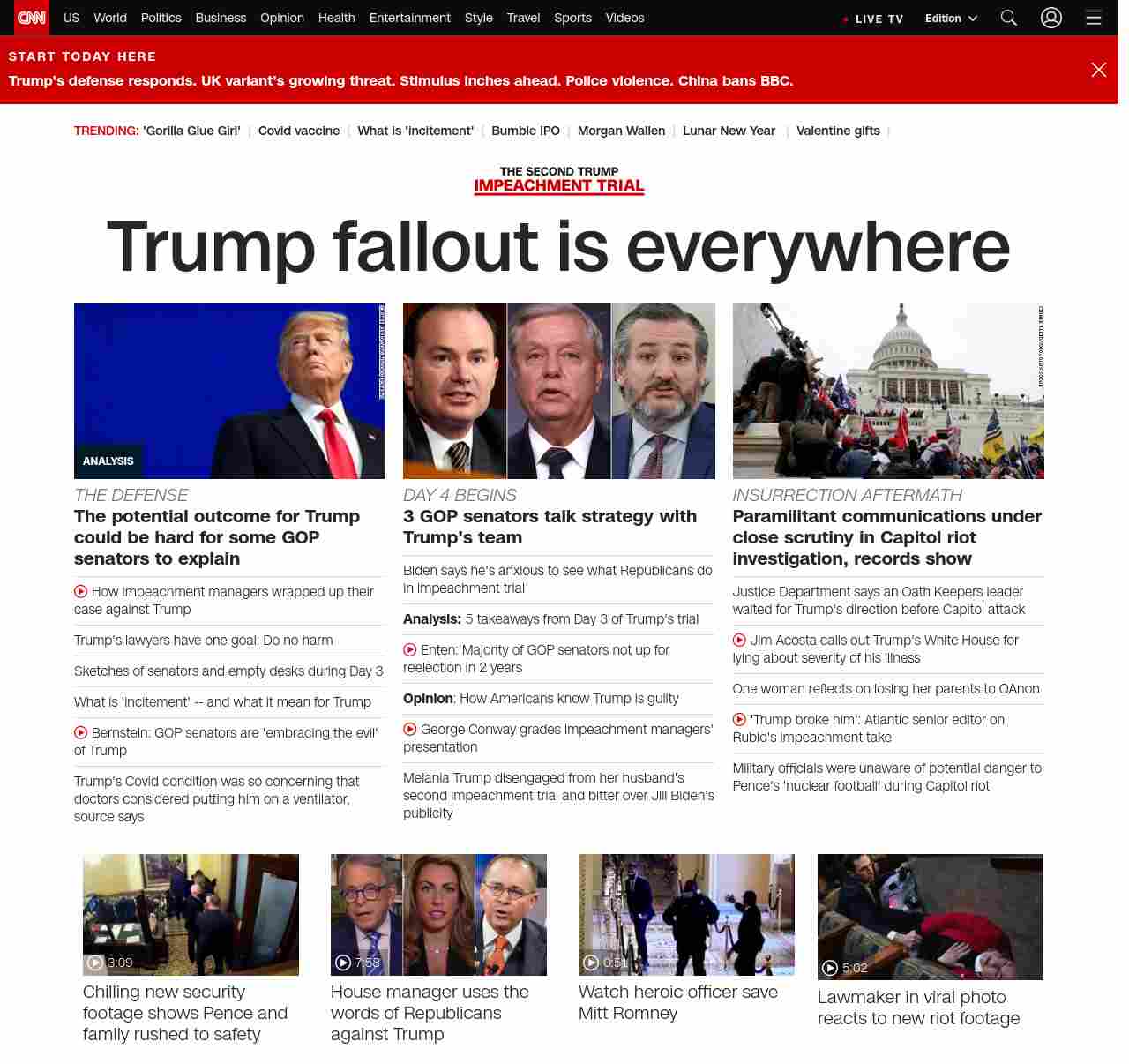Screen dimensions: 1129x1064
Task: Open 'Trump's lawyers have one goal' article
Action: pos(204,641)
